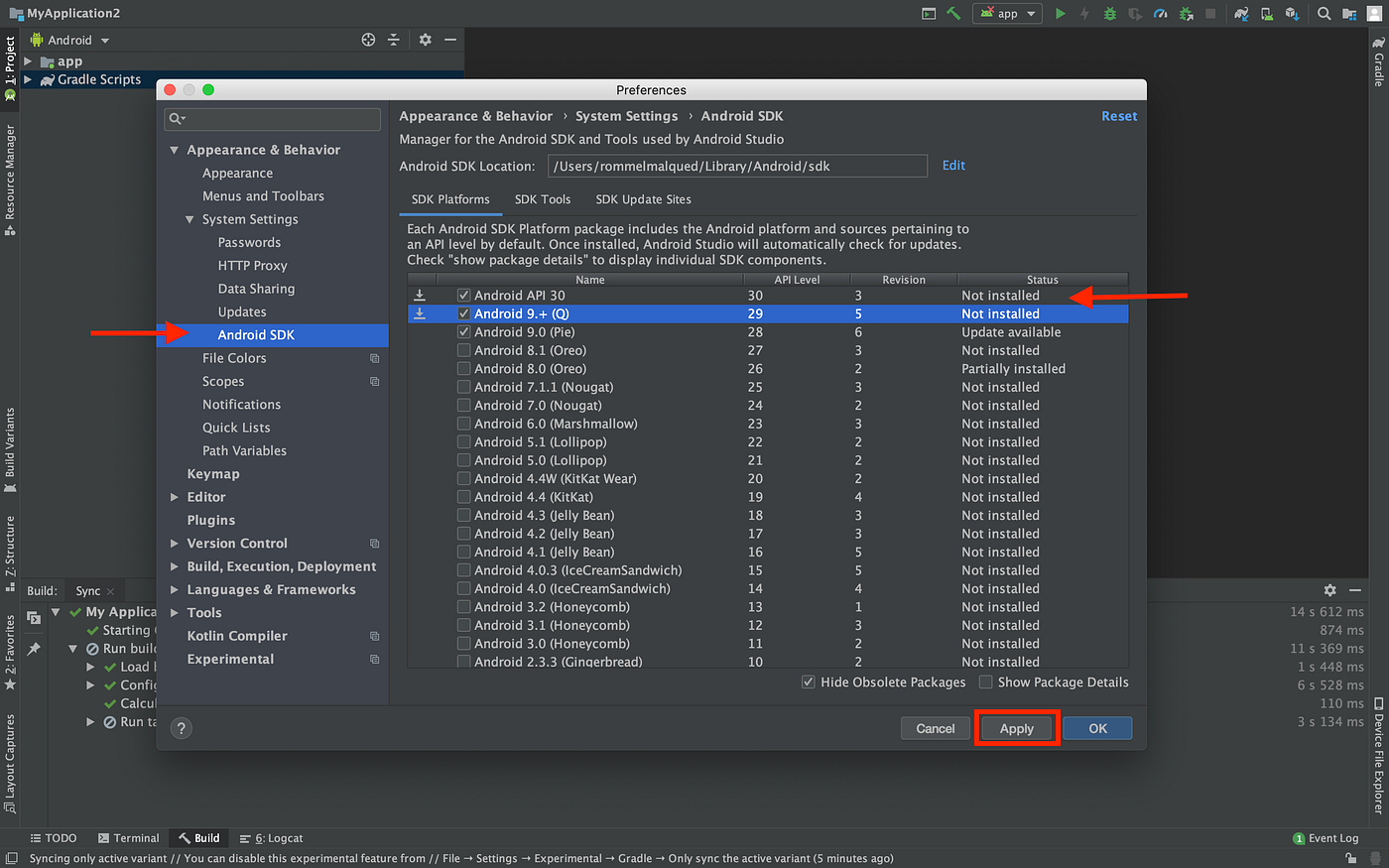This screenshot has width=1389, height=868.
Task: Open Project panel gear settings icon
Action: [x=425, y=40]
